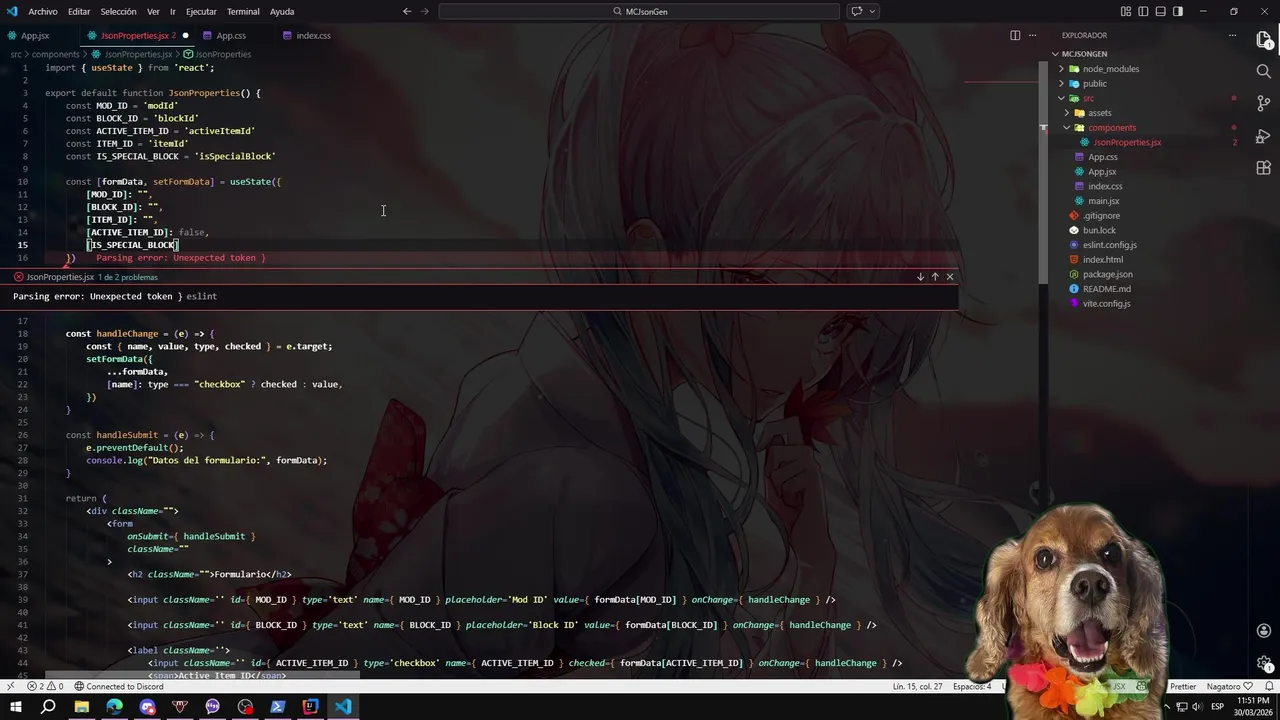Open the Editar menu
This screenshot has width=1280, height=720.
click(x=79, y=11)
